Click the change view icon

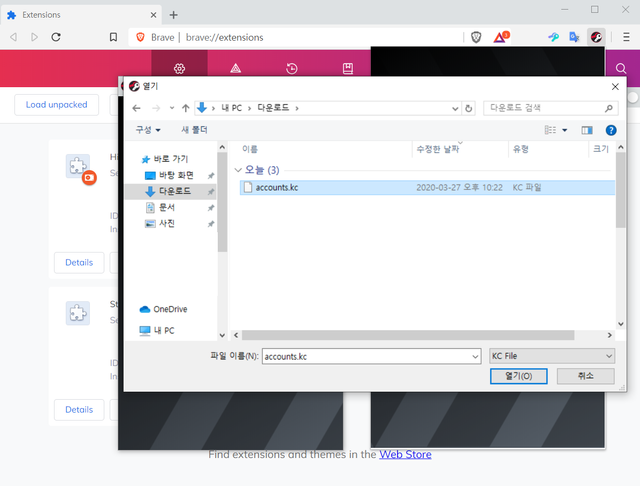coord(550,130)
